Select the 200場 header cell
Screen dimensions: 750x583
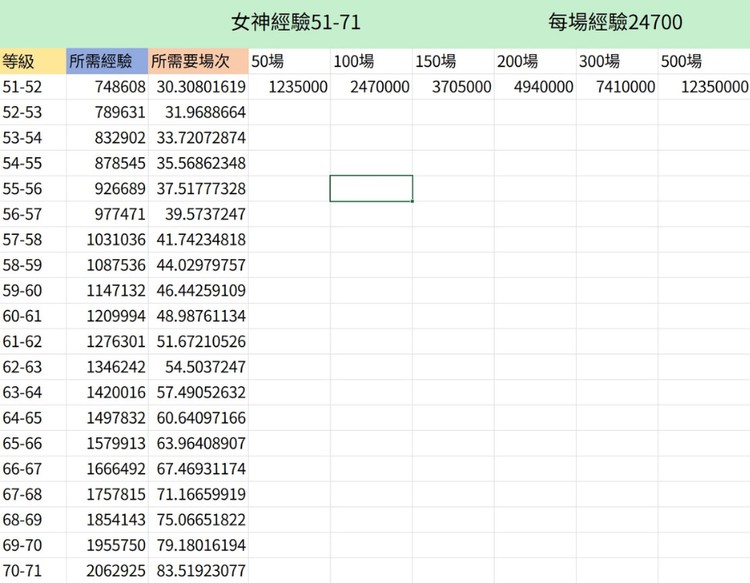click(x=535, y=61)
